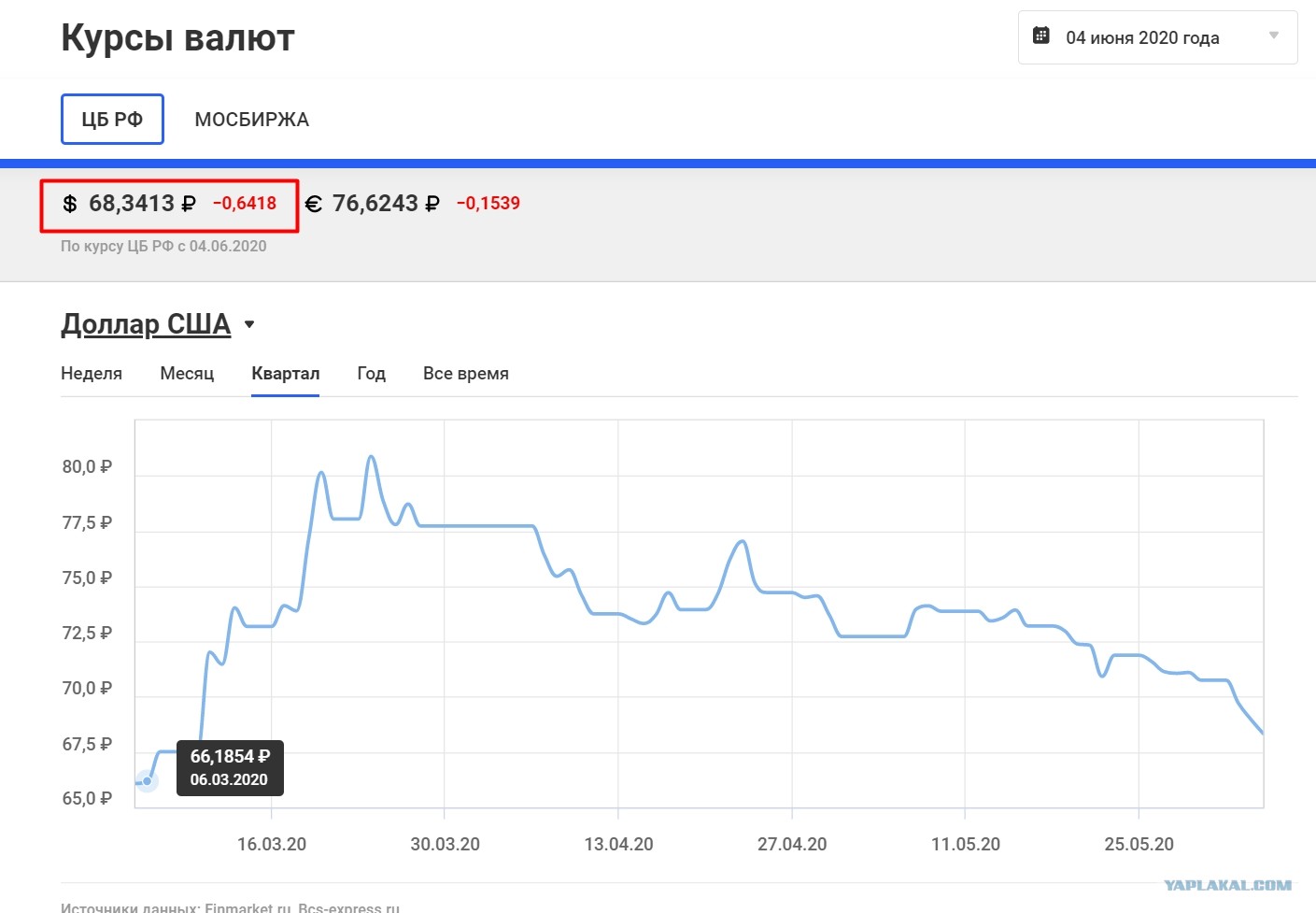Screen dimensions: 1316x913
Task: Click the 13.04.20 axis date label
Action: (619, 845)
